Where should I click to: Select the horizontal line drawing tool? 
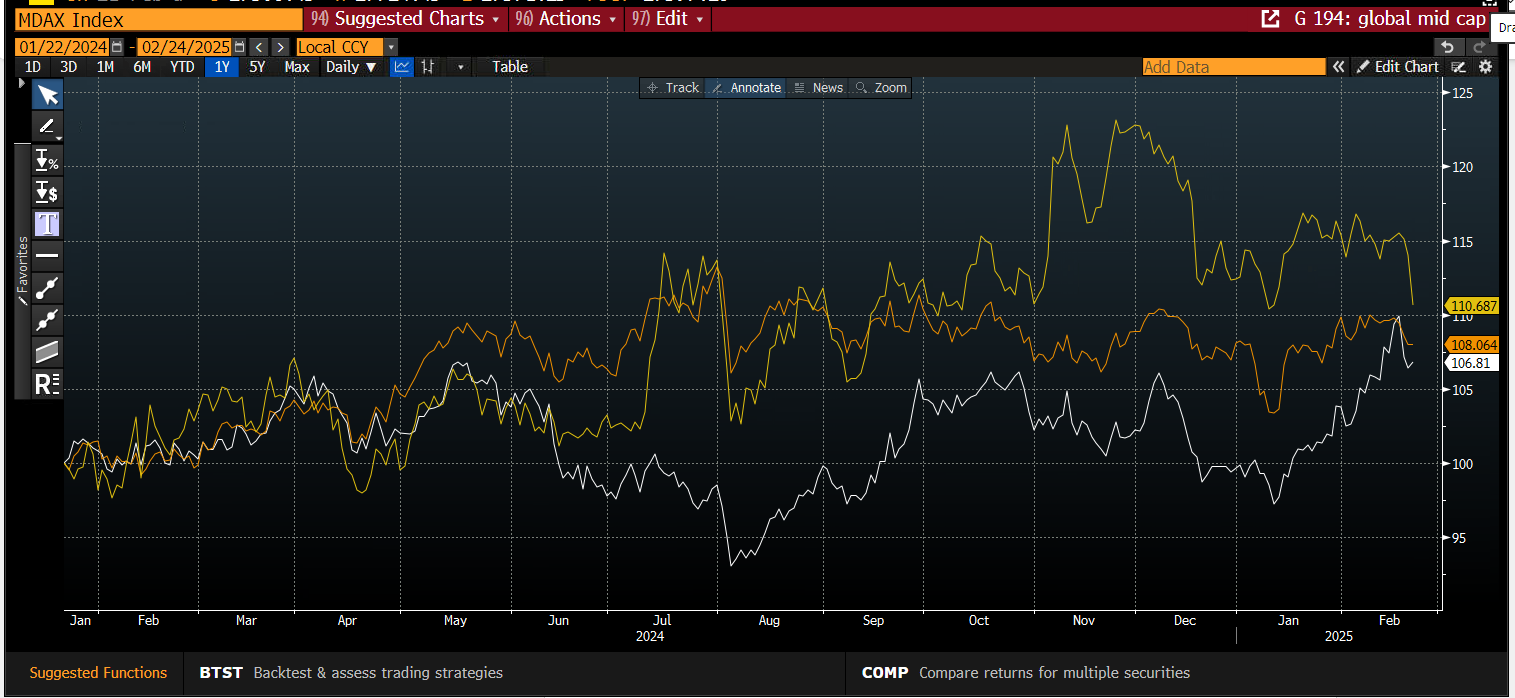(47, 255)
